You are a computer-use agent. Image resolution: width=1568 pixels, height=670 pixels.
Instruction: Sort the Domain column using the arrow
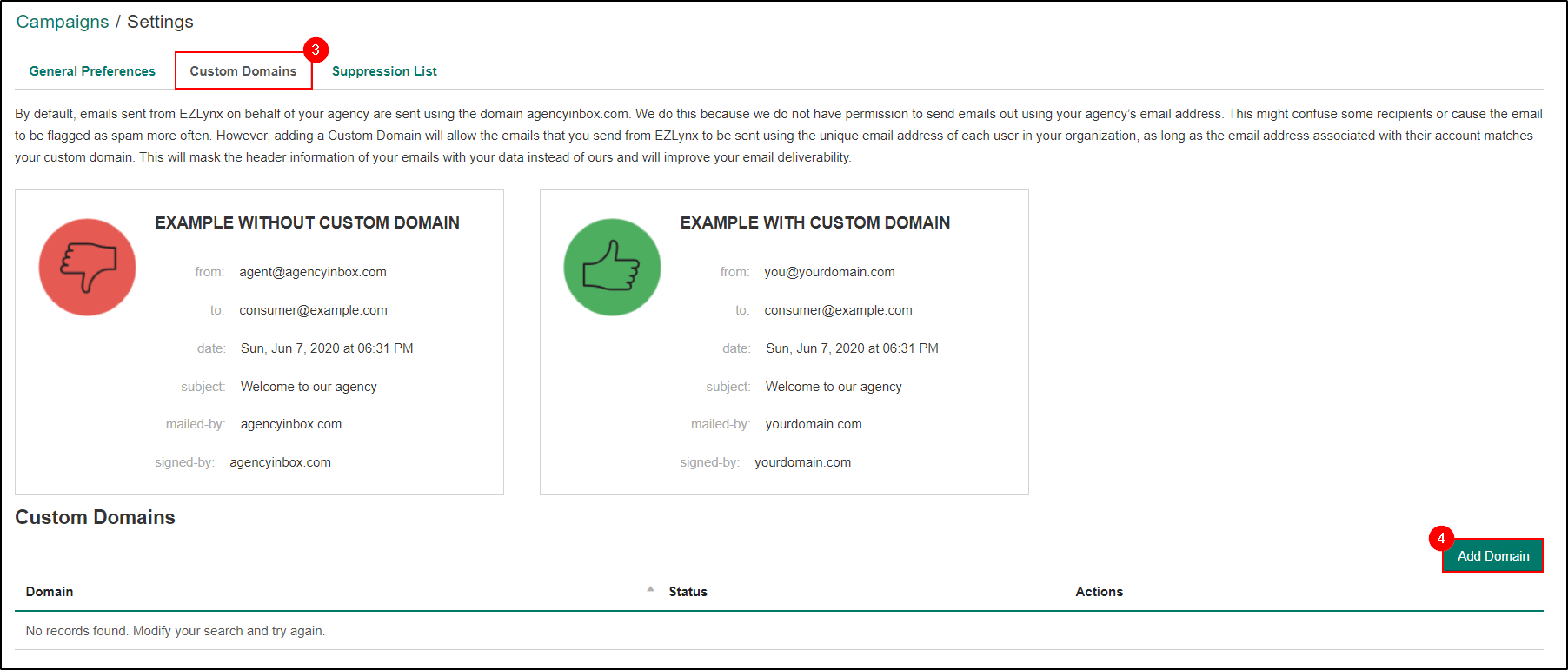coord(650,589)
